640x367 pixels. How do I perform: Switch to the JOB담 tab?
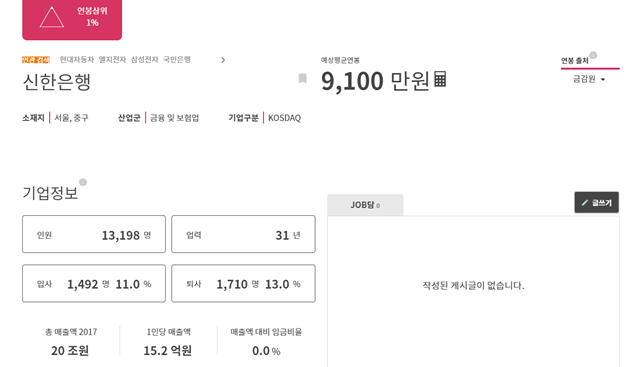pos(365,205)
